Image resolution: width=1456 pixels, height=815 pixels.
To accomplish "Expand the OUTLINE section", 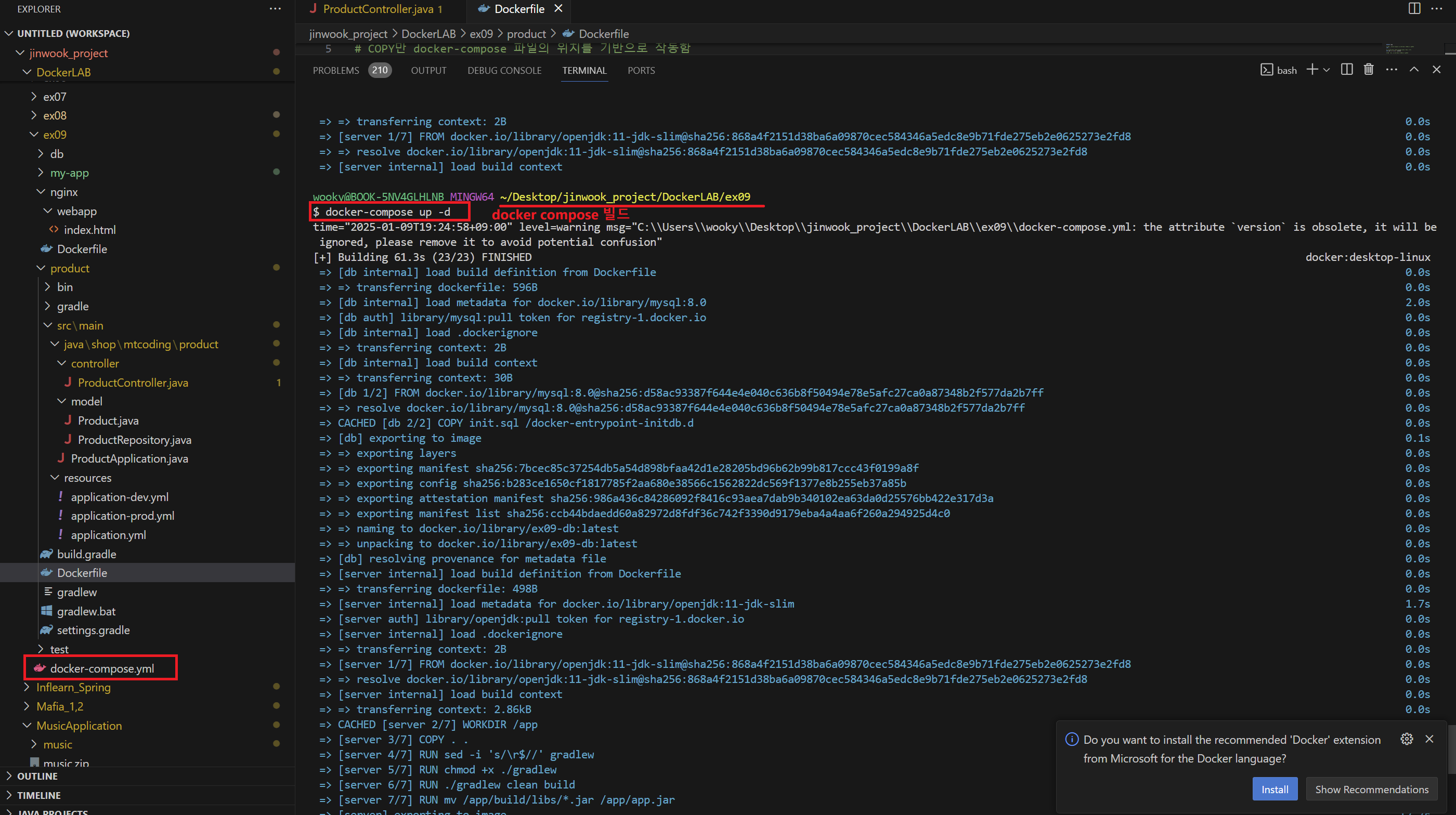I will click(37, 776).
